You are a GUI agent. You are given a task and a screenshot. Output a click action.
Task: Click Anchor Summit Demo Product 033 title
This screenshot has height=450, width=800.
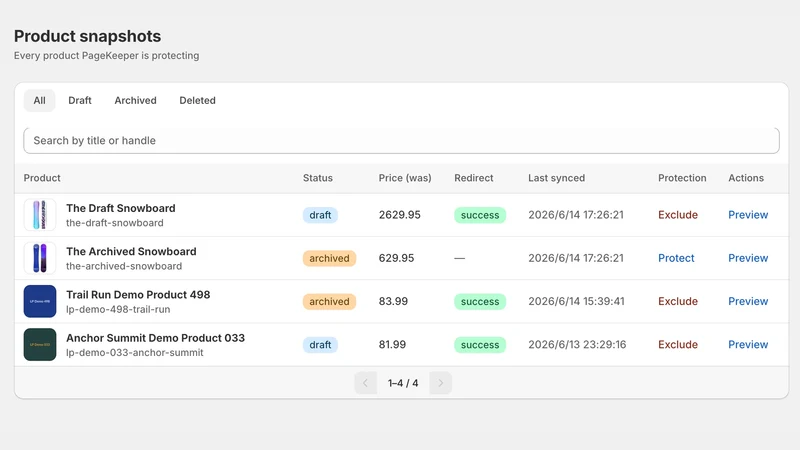(x=155, y=338)
